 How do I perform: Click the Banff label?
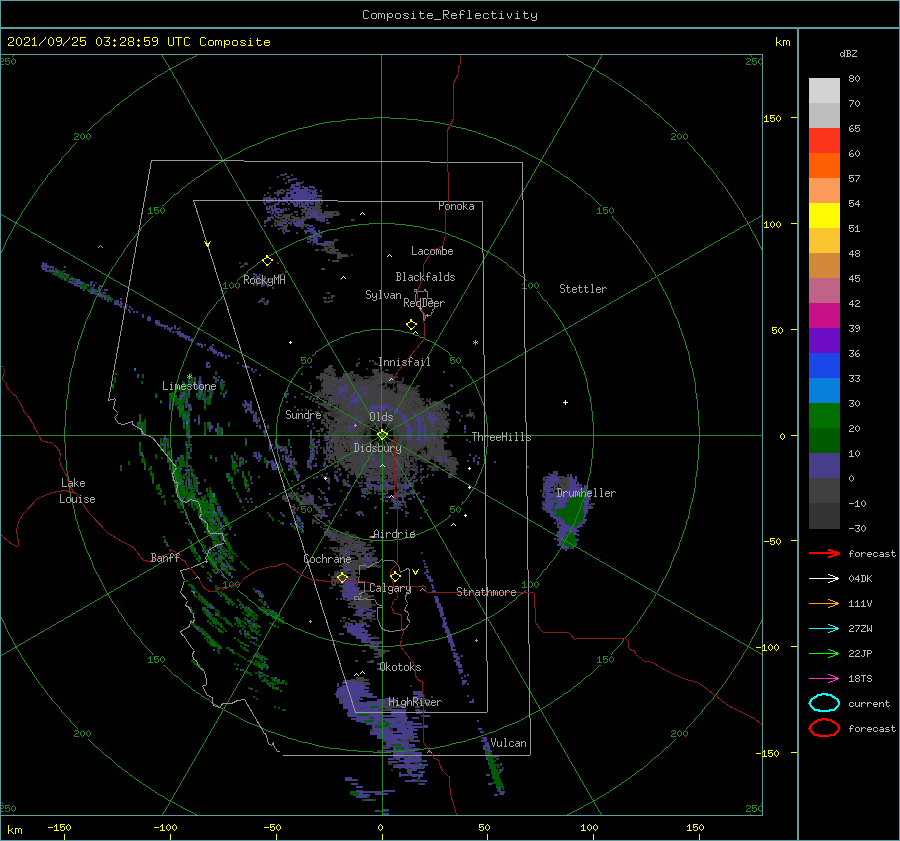[165, 557]
